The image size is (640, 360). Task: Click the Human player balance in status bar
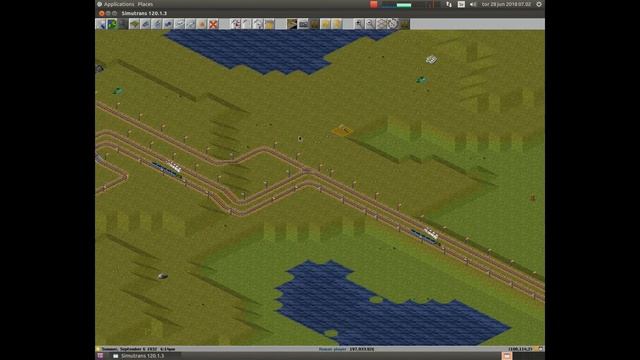pos(346,349)
